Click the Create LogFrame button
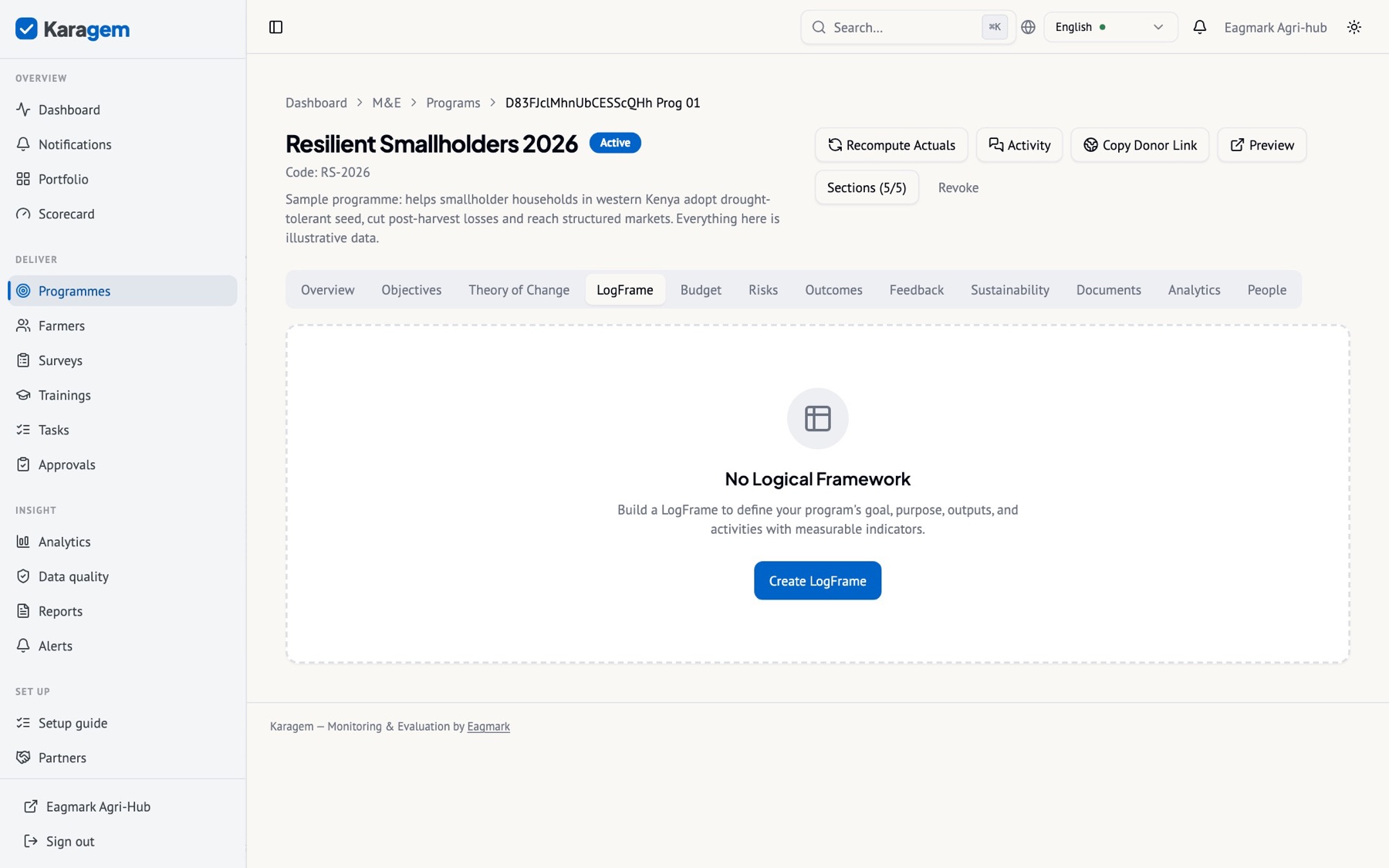 817,580
